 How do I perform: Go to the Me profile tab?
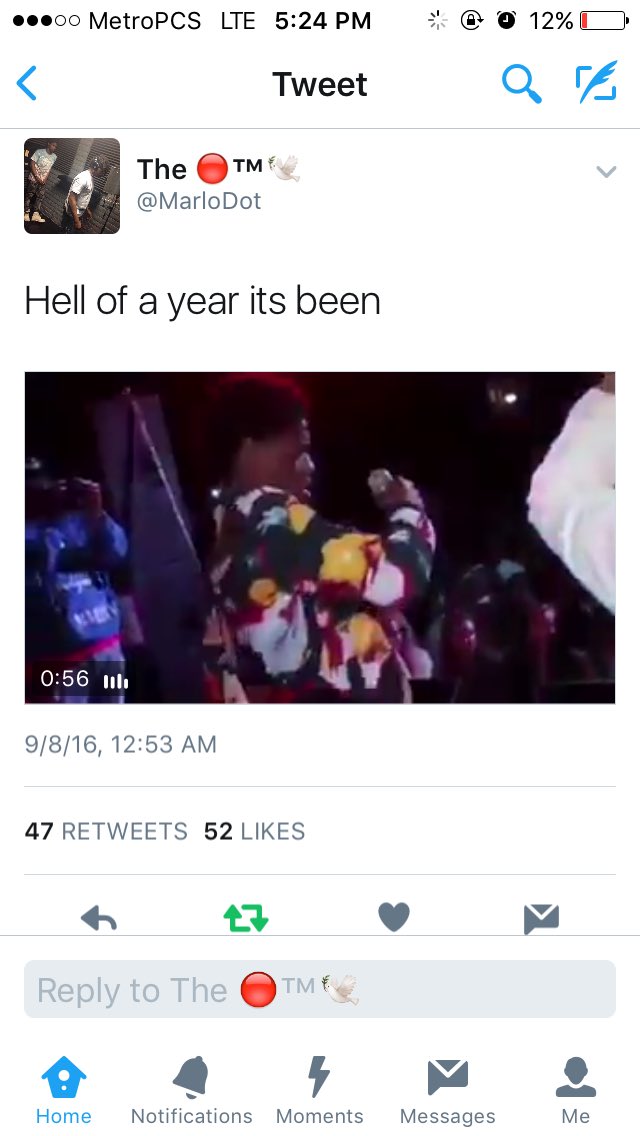575,1091
